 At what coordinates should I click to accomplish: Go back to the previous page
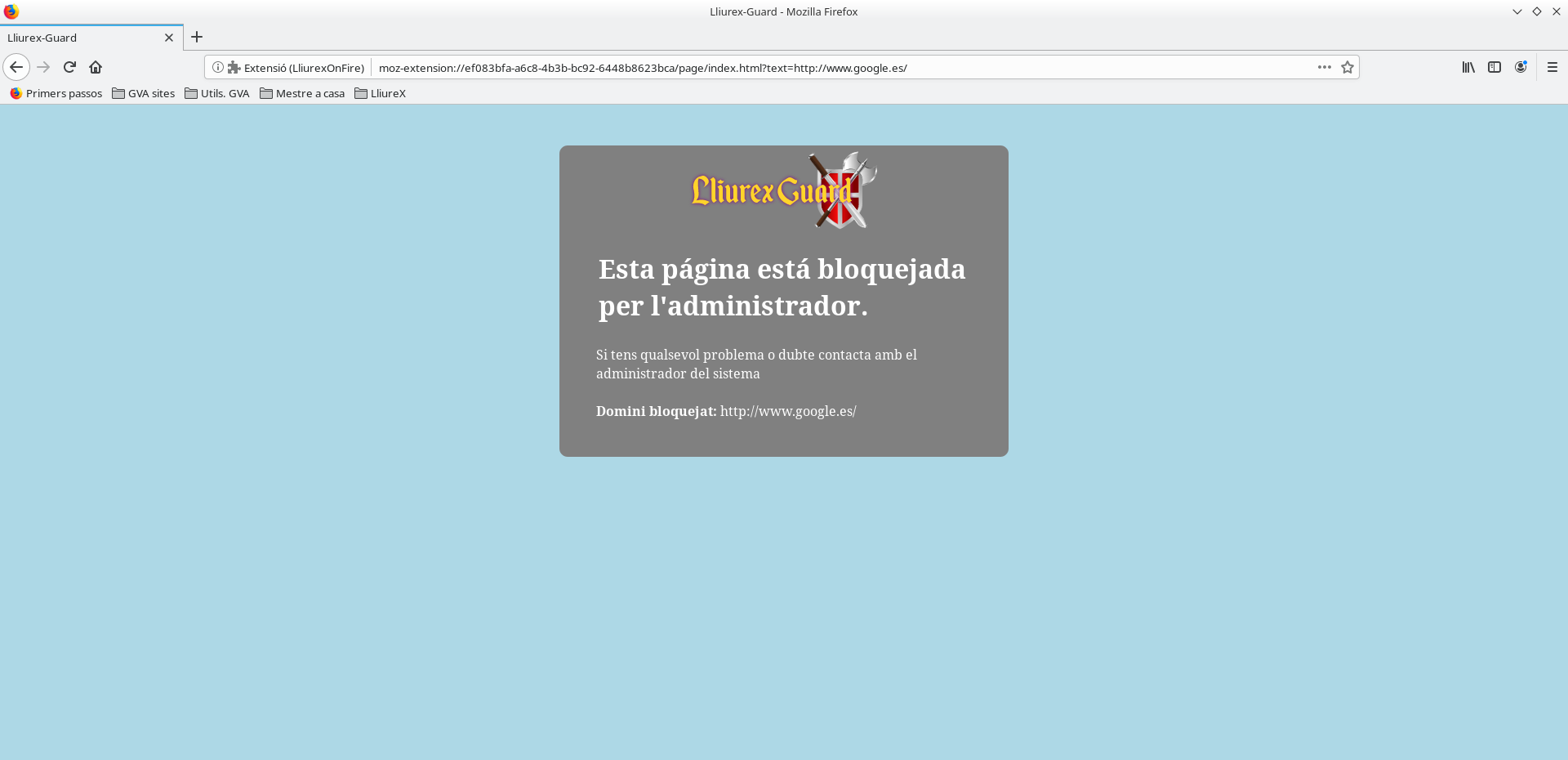click(16, 67)
